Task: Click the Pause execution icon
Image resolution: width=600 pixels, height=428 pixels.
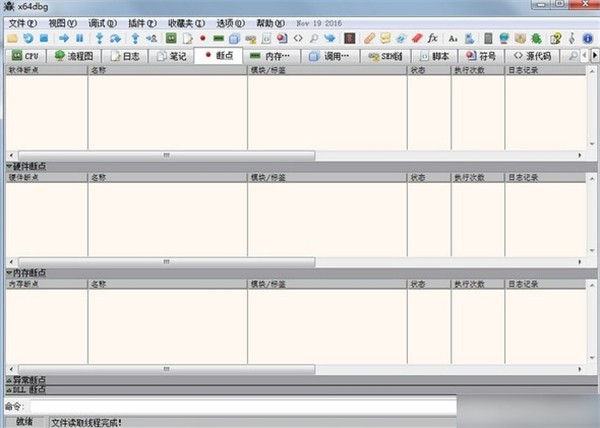Action: (80, 38)
